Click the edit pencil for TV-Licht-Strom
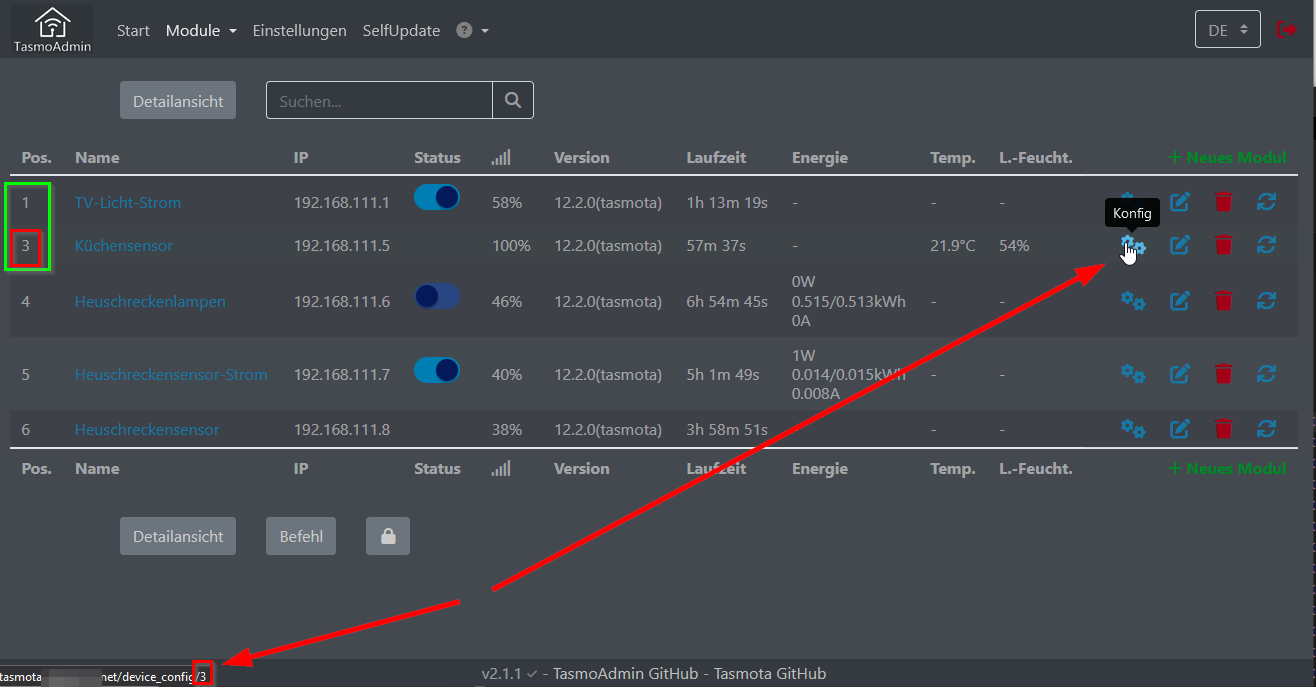 [x=1178, y=201]
